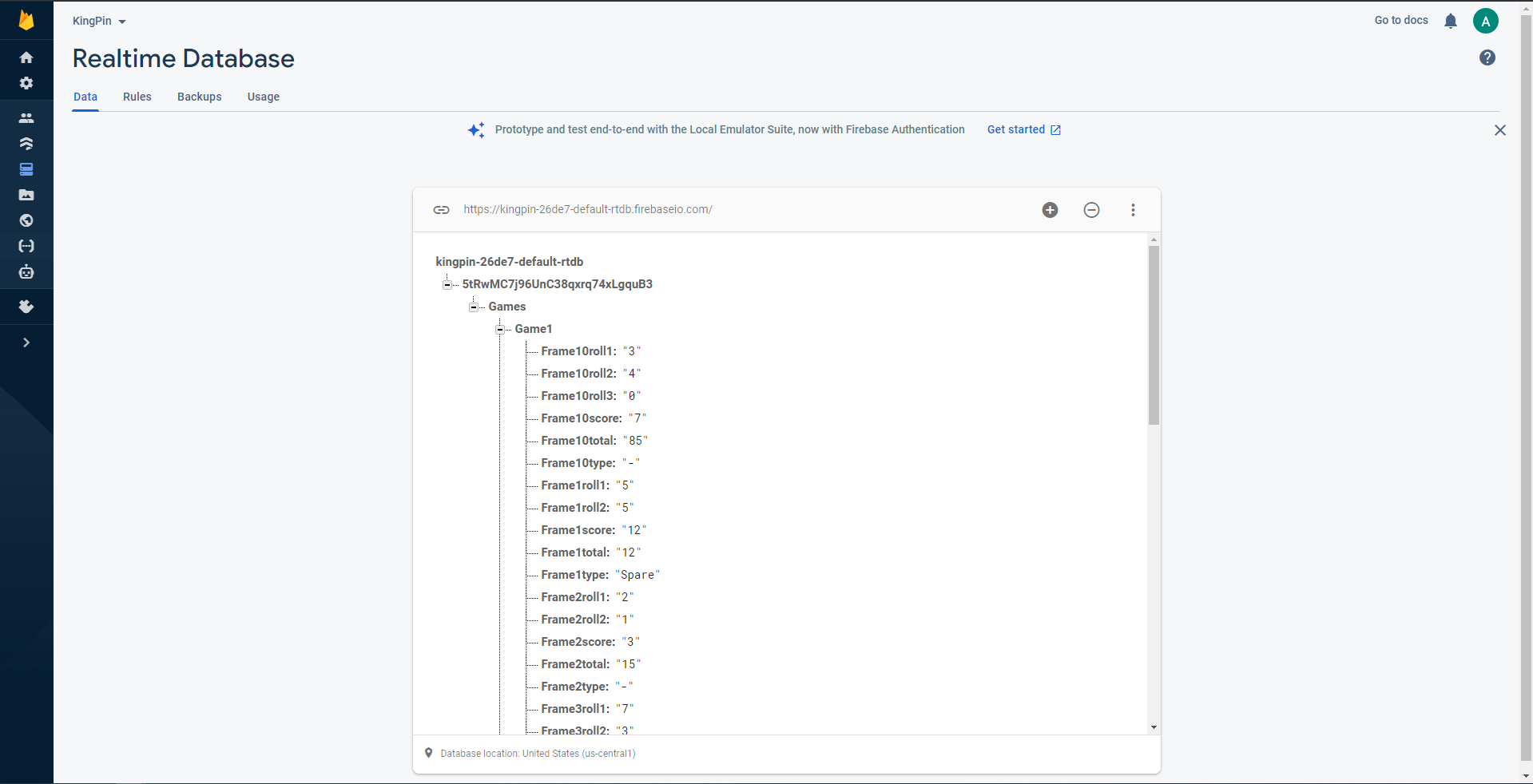Collapse the Game1 node
Screen dimensions: 1533x784
coord(500,329)
